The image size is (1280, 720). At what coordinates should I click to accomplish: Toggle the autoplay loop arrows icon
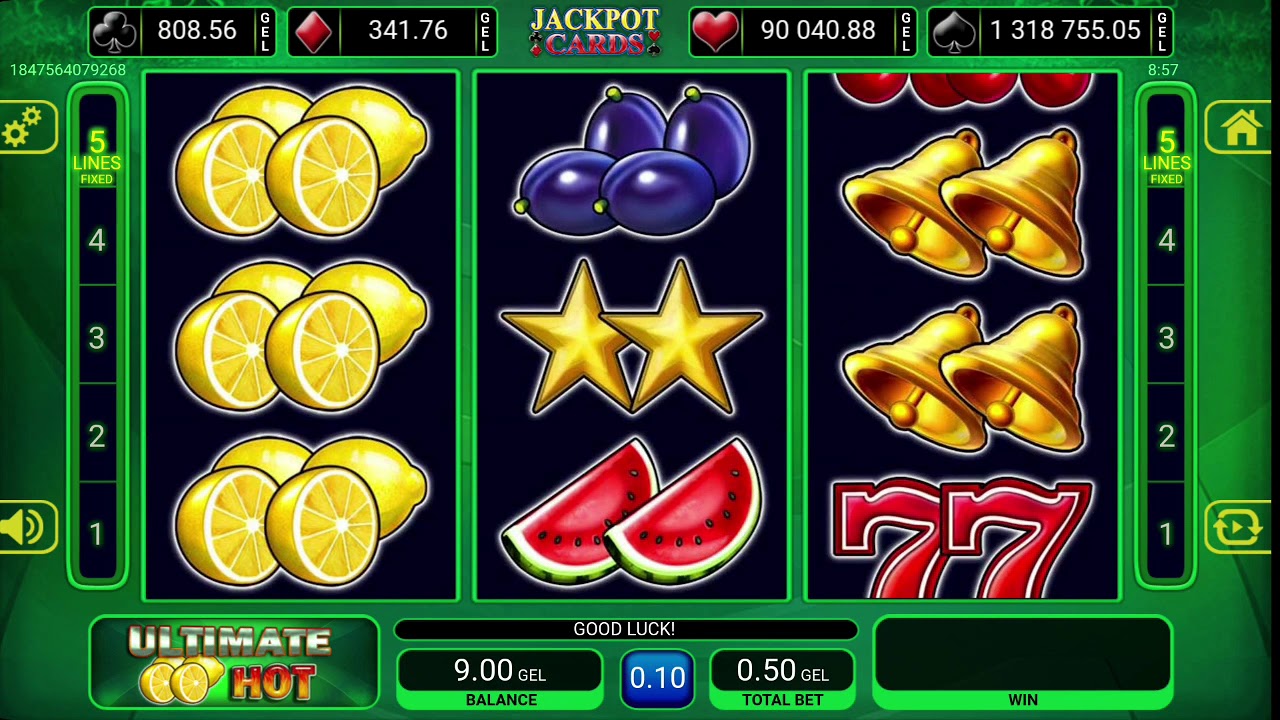[1240, 528]
